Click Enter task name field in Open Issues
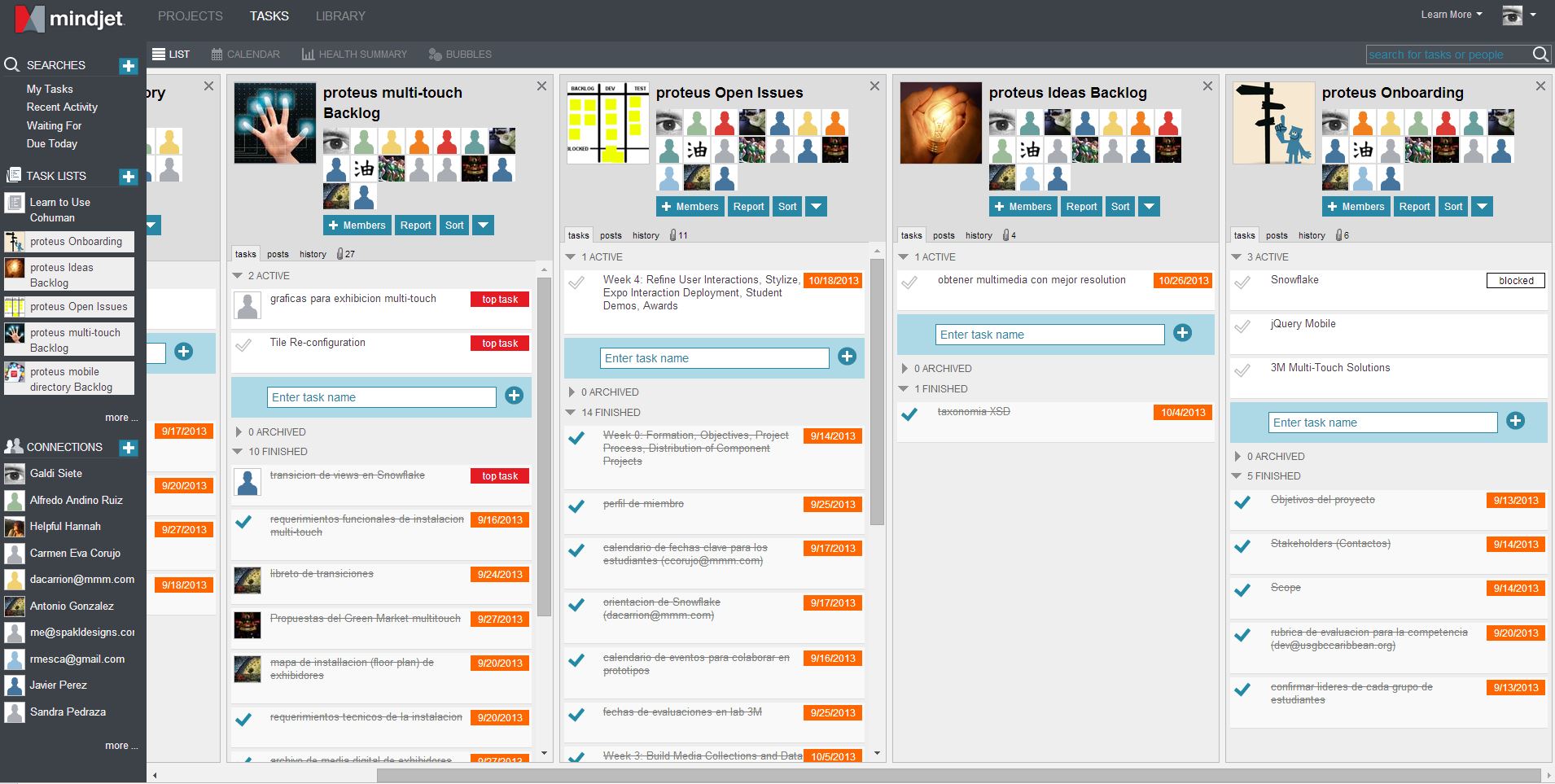This screenshot has width=1555, height=784. [714, 358]
